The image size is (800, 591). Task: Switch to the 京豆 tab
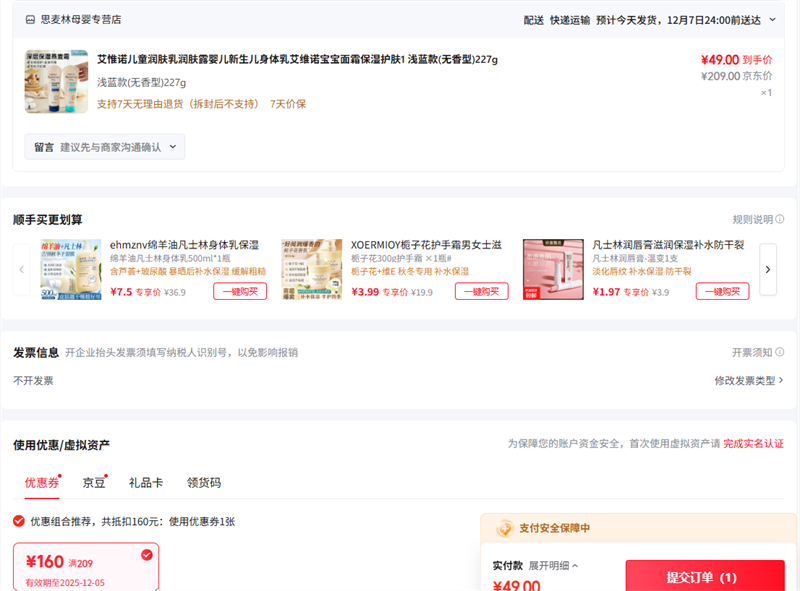(x=93, y=482)
